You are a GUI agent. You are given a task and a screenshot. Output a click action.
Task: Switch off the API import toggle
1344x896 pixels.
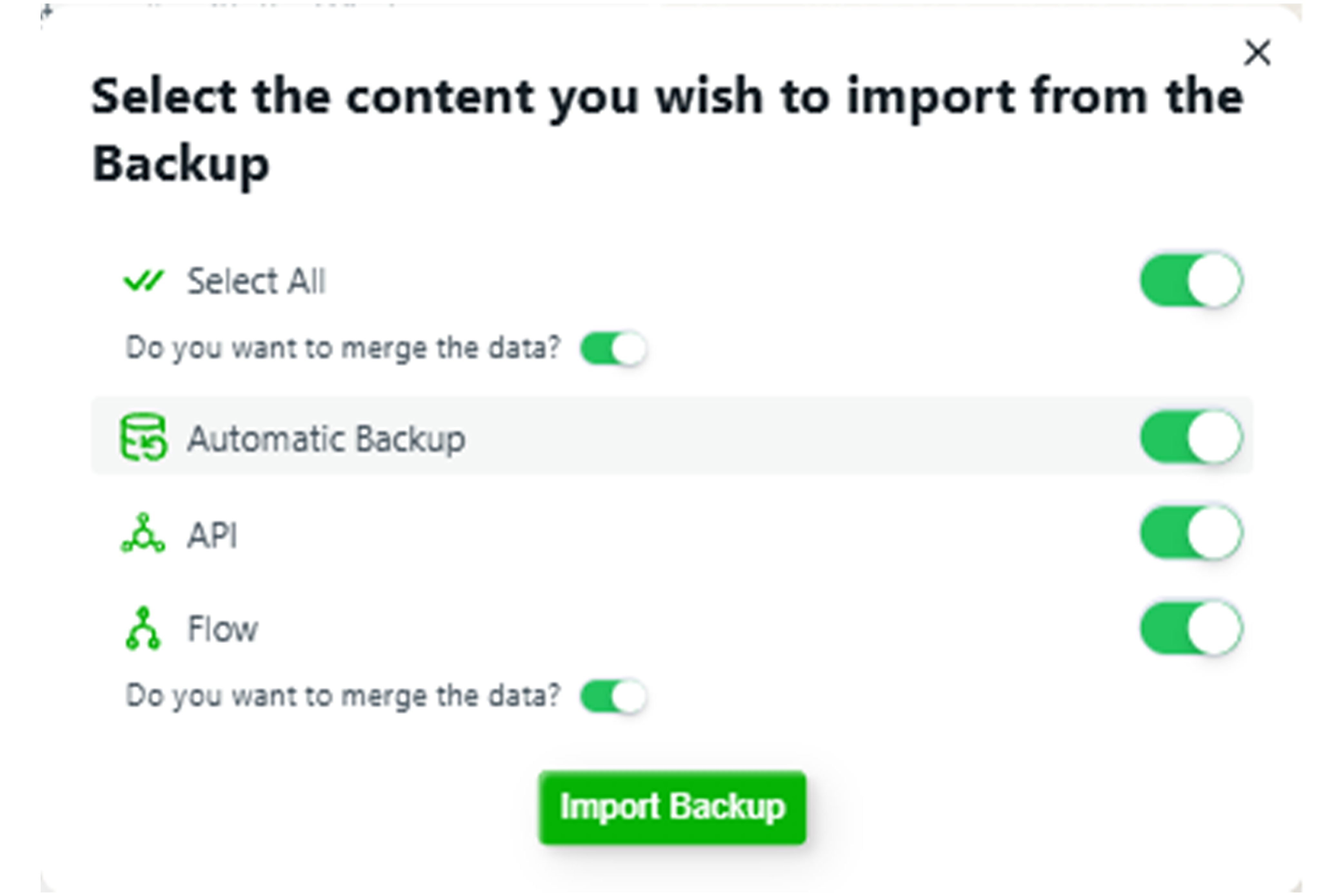pos(1191,533)
